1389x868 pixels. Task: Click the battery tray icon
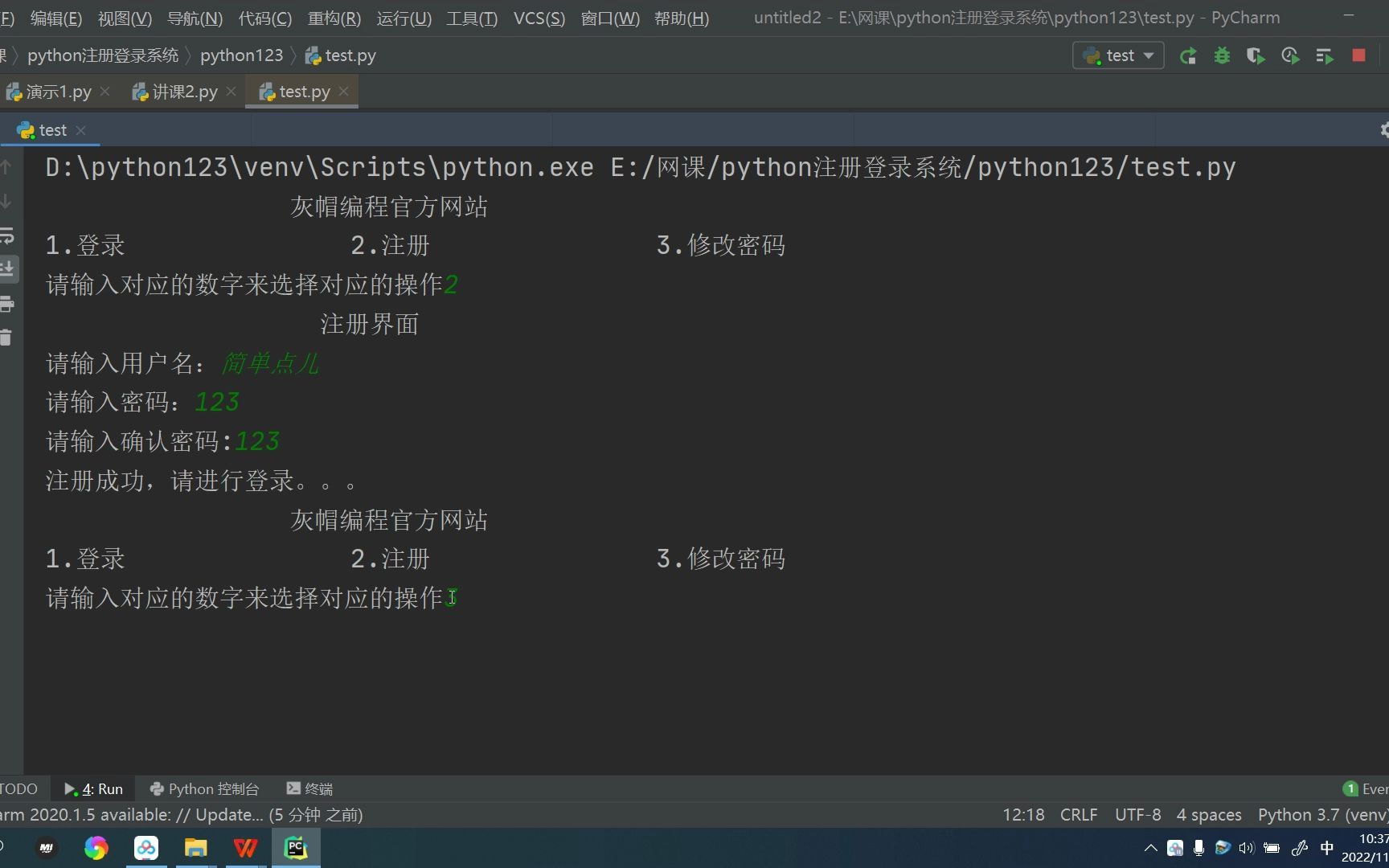(x=1272, y=848)
